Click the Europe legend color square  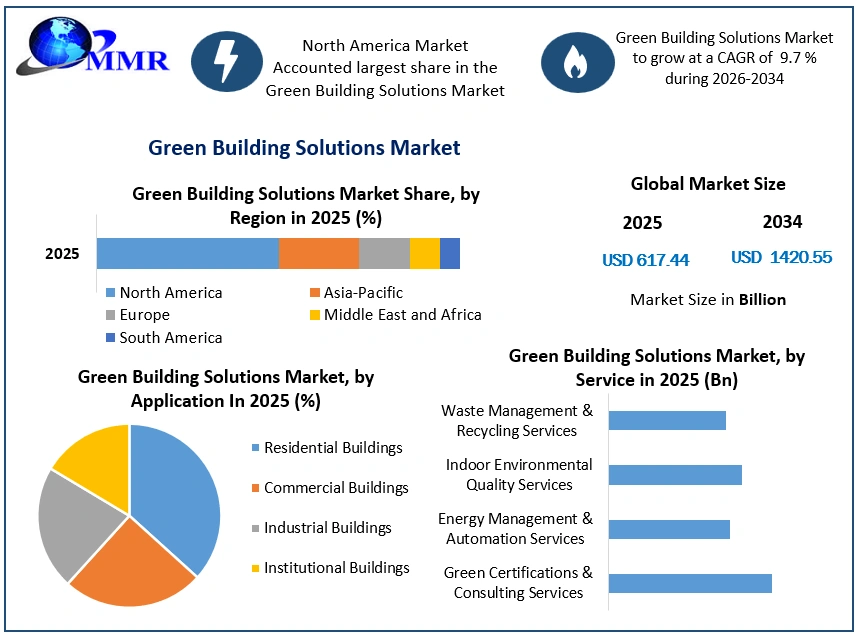[111, 315]
